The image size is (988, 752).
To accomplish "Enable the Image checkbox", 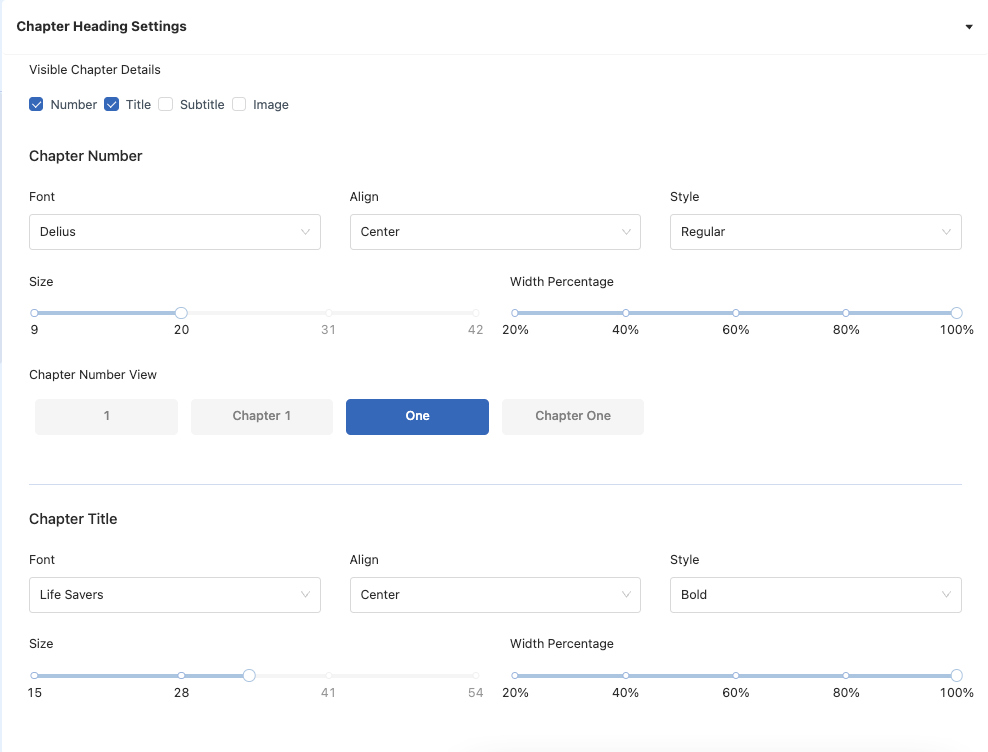I will [x=239, y=104].
